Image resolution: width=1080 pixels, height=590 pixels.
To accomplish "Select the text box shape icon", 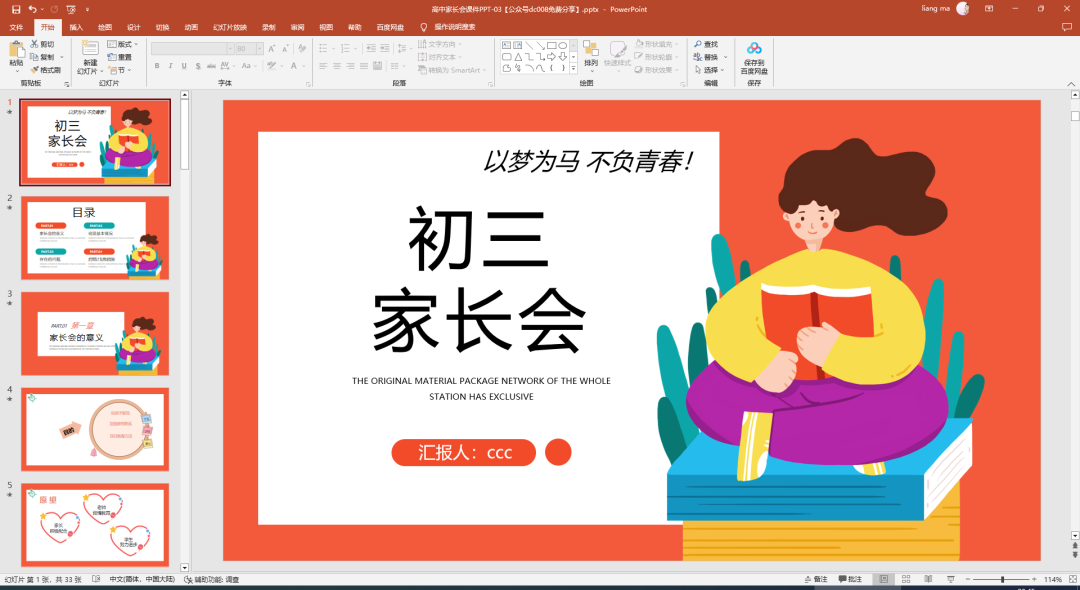I will click(506, 45).
